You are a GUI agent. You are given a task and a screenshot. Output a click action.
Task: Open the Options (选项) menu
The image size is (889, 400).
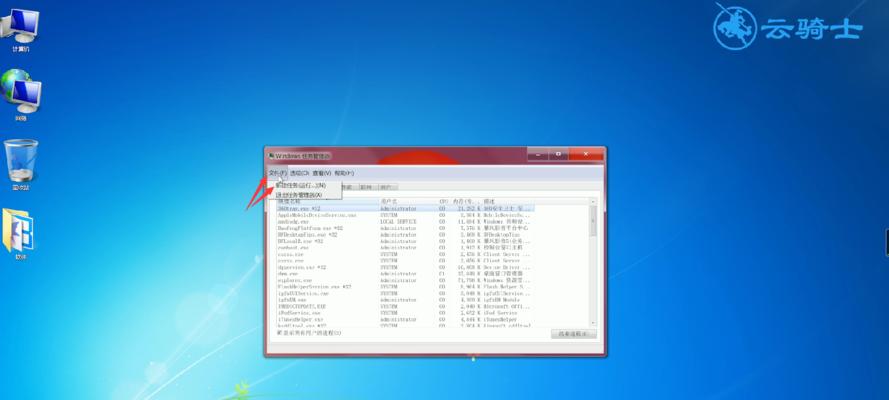(299, 173)
